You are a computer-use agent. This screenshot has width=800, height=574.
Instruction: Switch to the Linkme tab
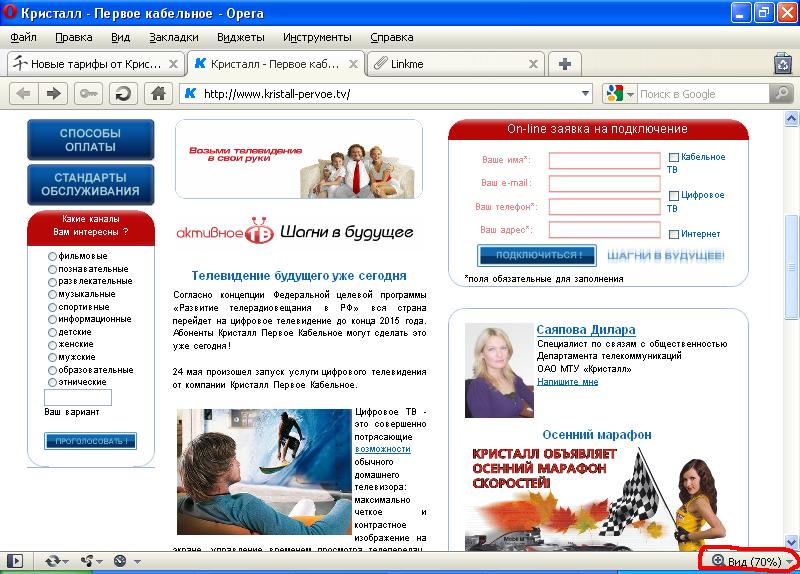pos(455,64)
